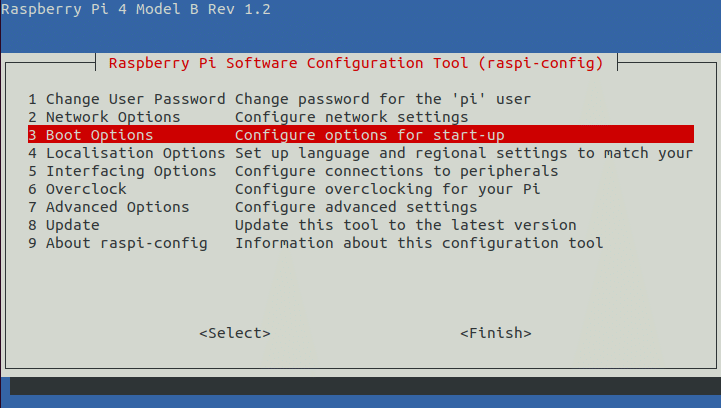Open Interfacing Options entry
721x408 pixels.
point(122,171)
